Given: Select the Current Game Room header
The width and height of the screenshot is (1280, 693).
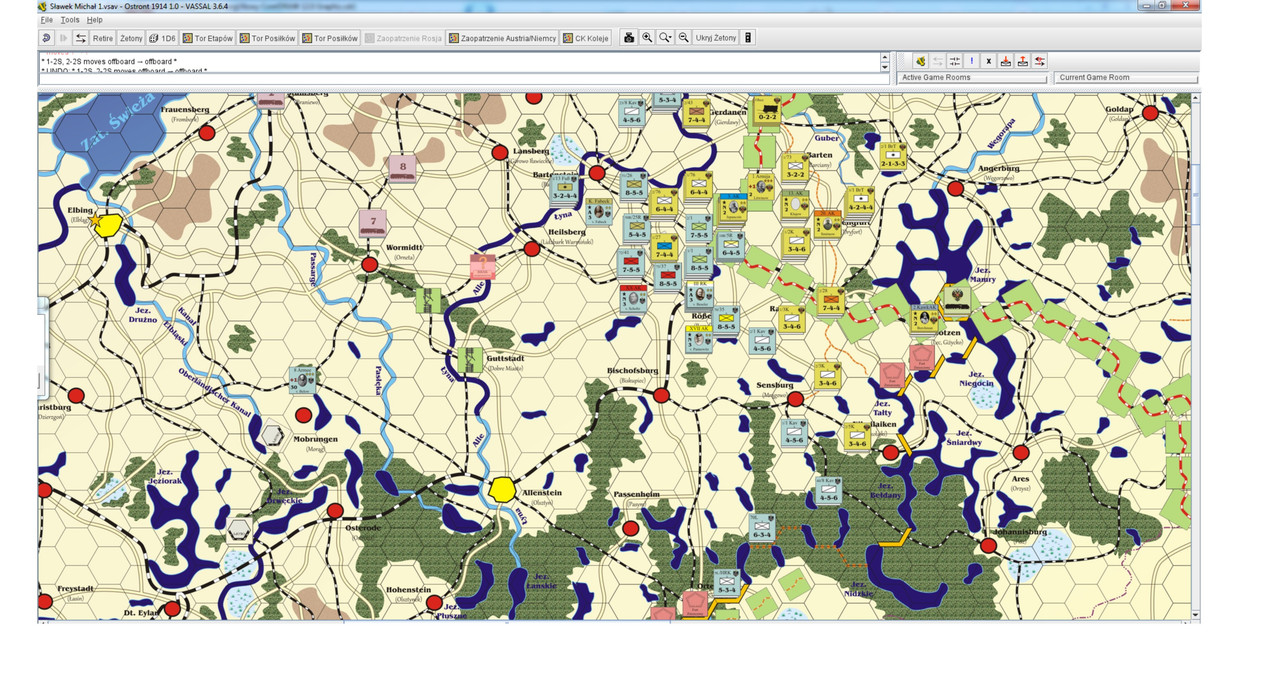Looking at the screenshot, I should point(1126,77).
